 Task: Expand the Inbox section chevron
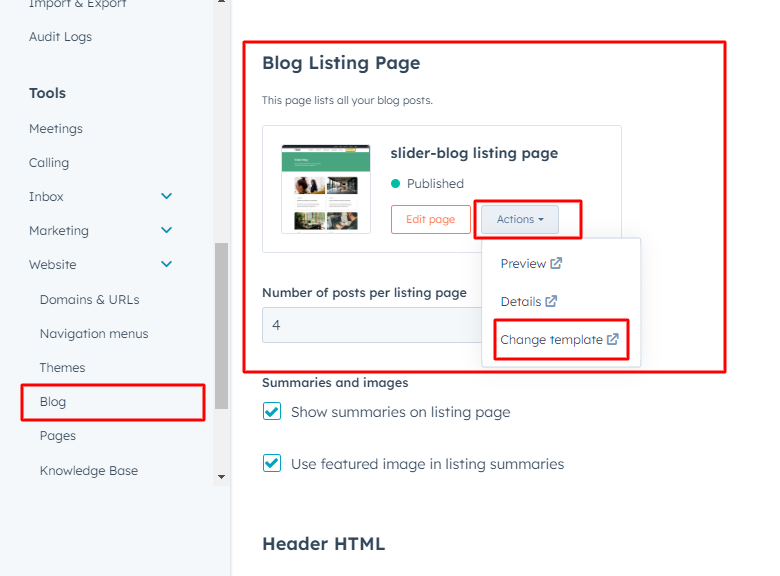(x=167, y=197)
